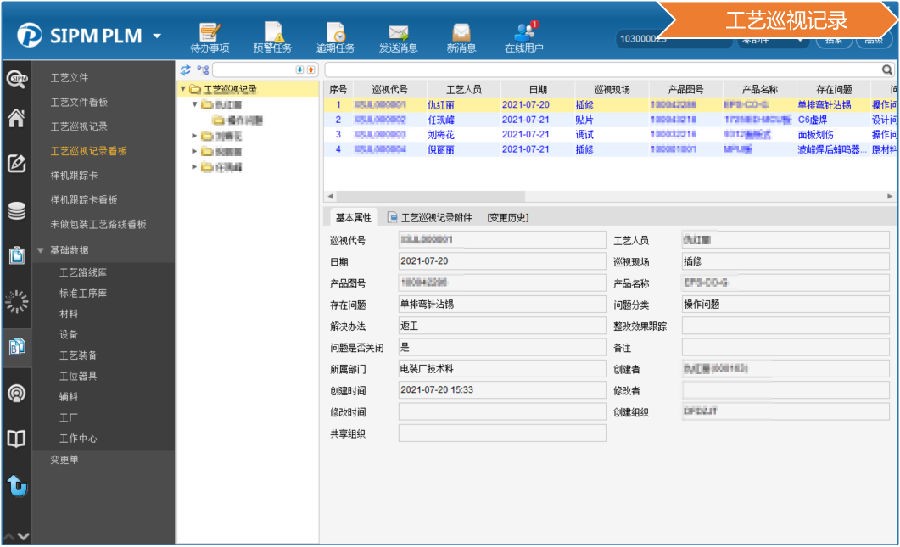Select 样机跟踪卡 in the sidebar menu

tap(77, 175)
